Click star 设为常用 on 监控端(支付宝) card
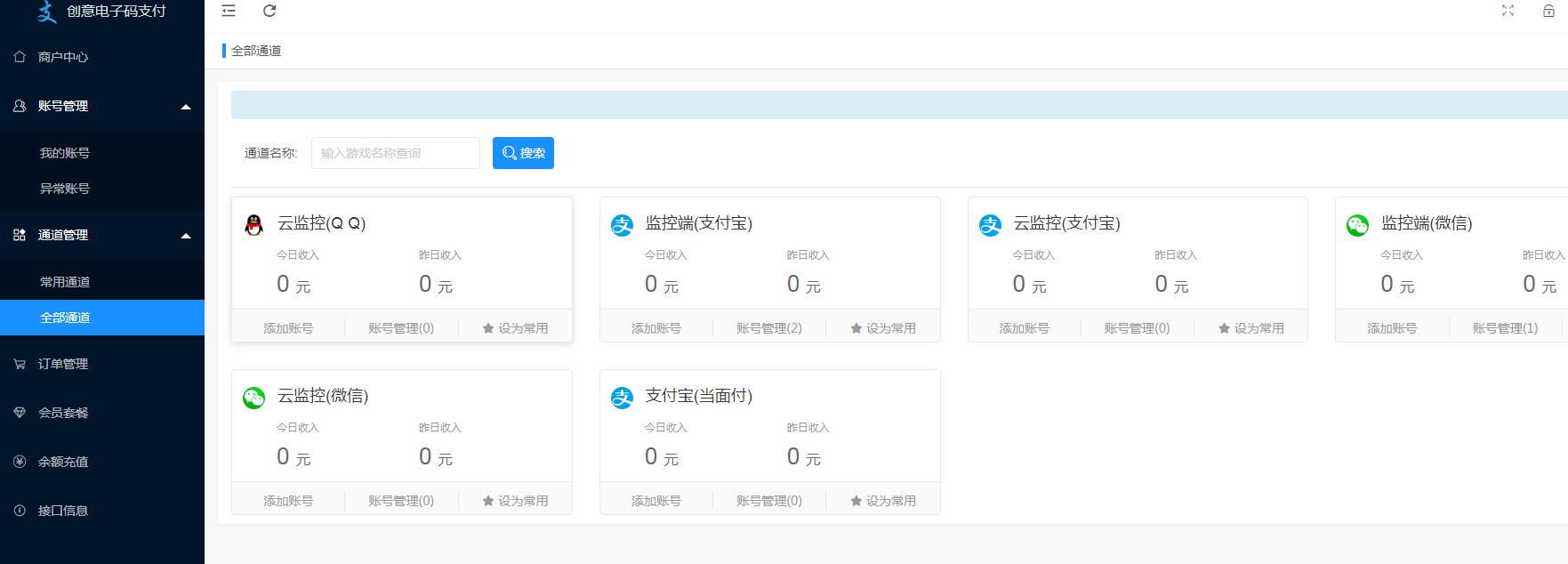This screenshot has width=1568, height=564. pyautogui.click(x=883, y=328)
